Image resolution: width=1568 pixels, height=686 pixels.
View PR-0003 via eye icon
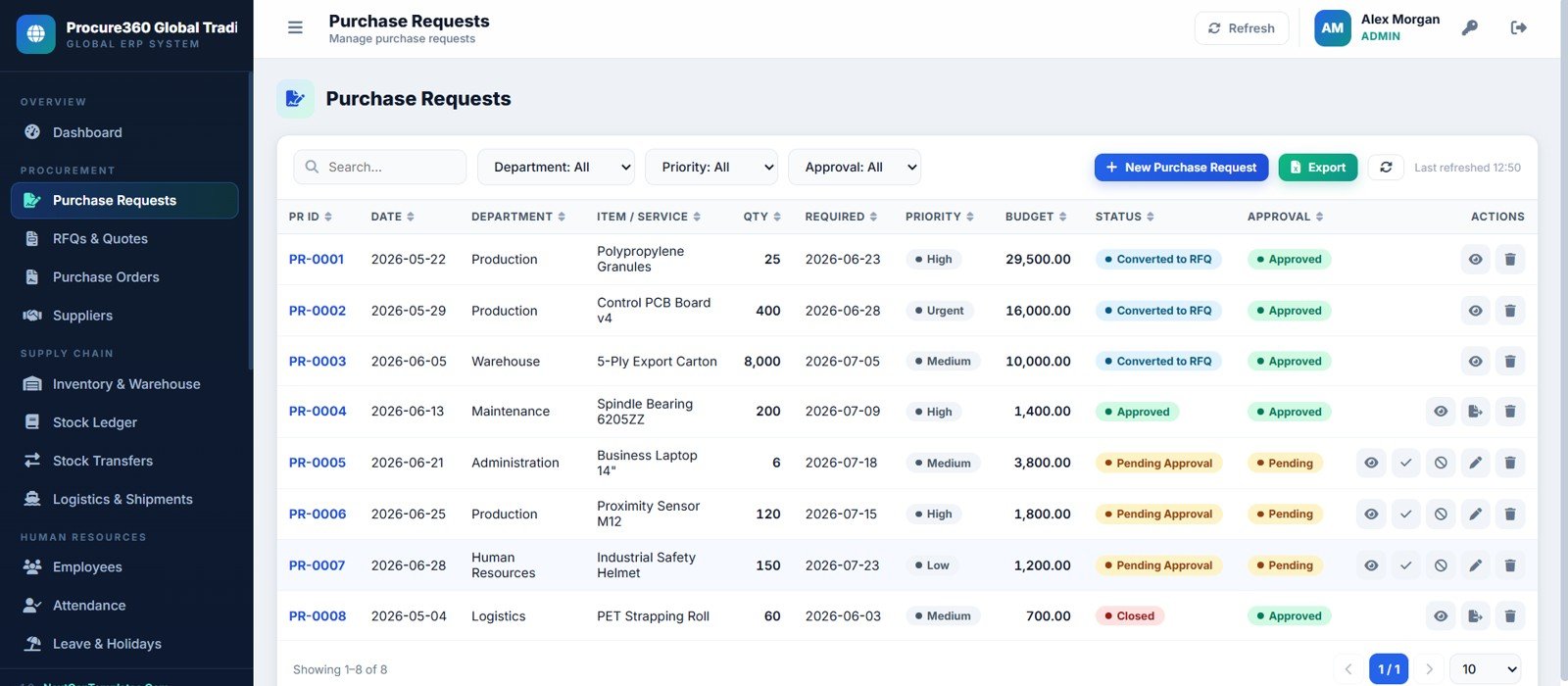[1475, 362]
